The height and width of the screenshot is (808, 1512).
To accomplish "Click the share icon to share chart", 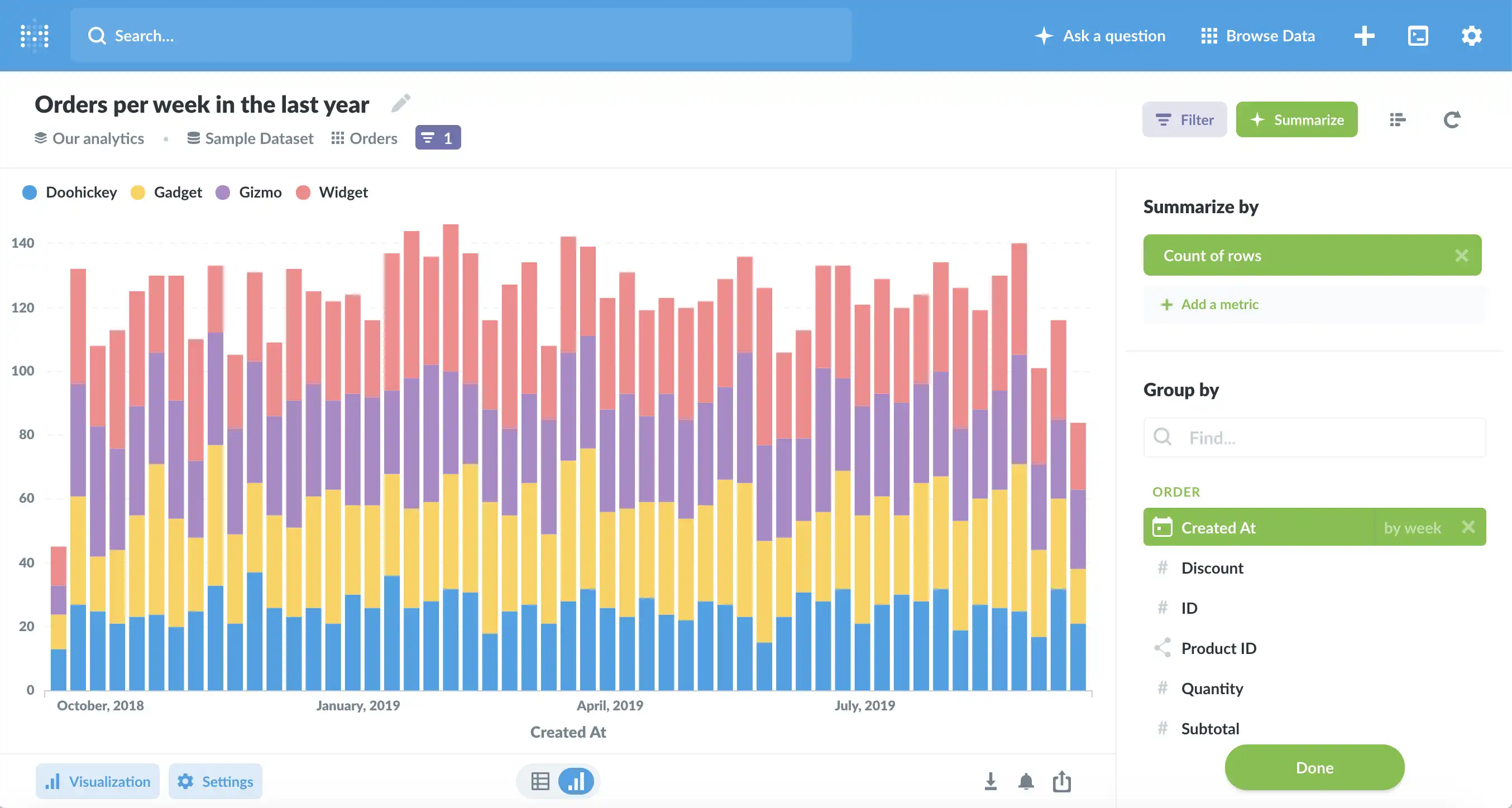I will (x=1062, y=780).
